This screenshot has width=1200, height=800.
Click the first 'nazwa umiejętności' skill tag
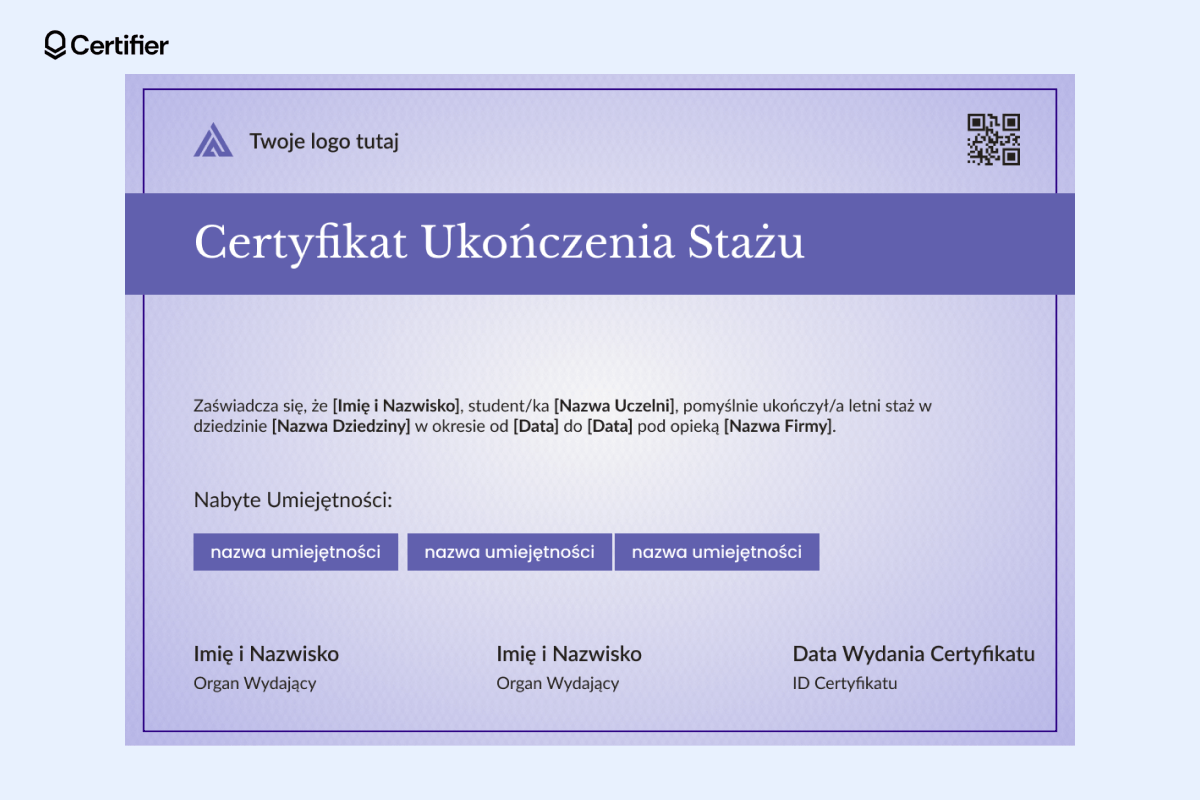[296, 552]
